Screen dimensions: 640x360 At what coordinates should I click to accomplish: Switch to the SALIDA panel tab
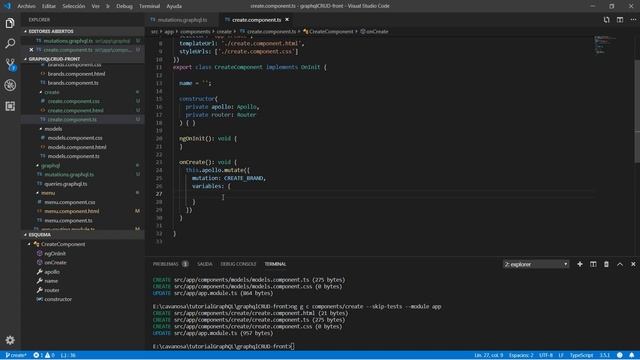pyautogui.click(x=204, y=264)
